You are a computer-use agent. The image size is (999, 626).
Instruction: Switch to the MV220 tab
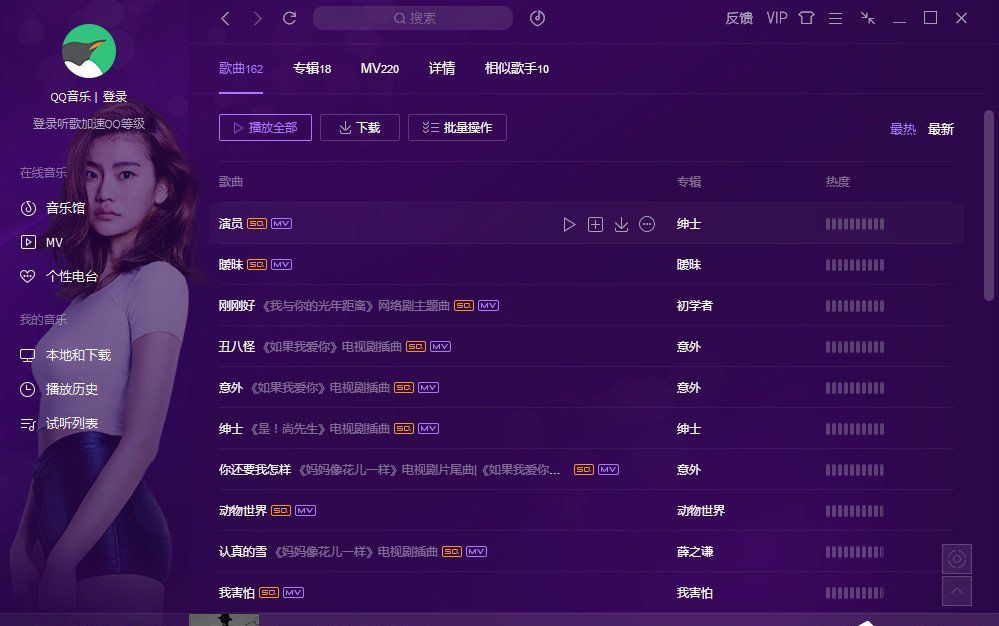(x=379, y=68)
